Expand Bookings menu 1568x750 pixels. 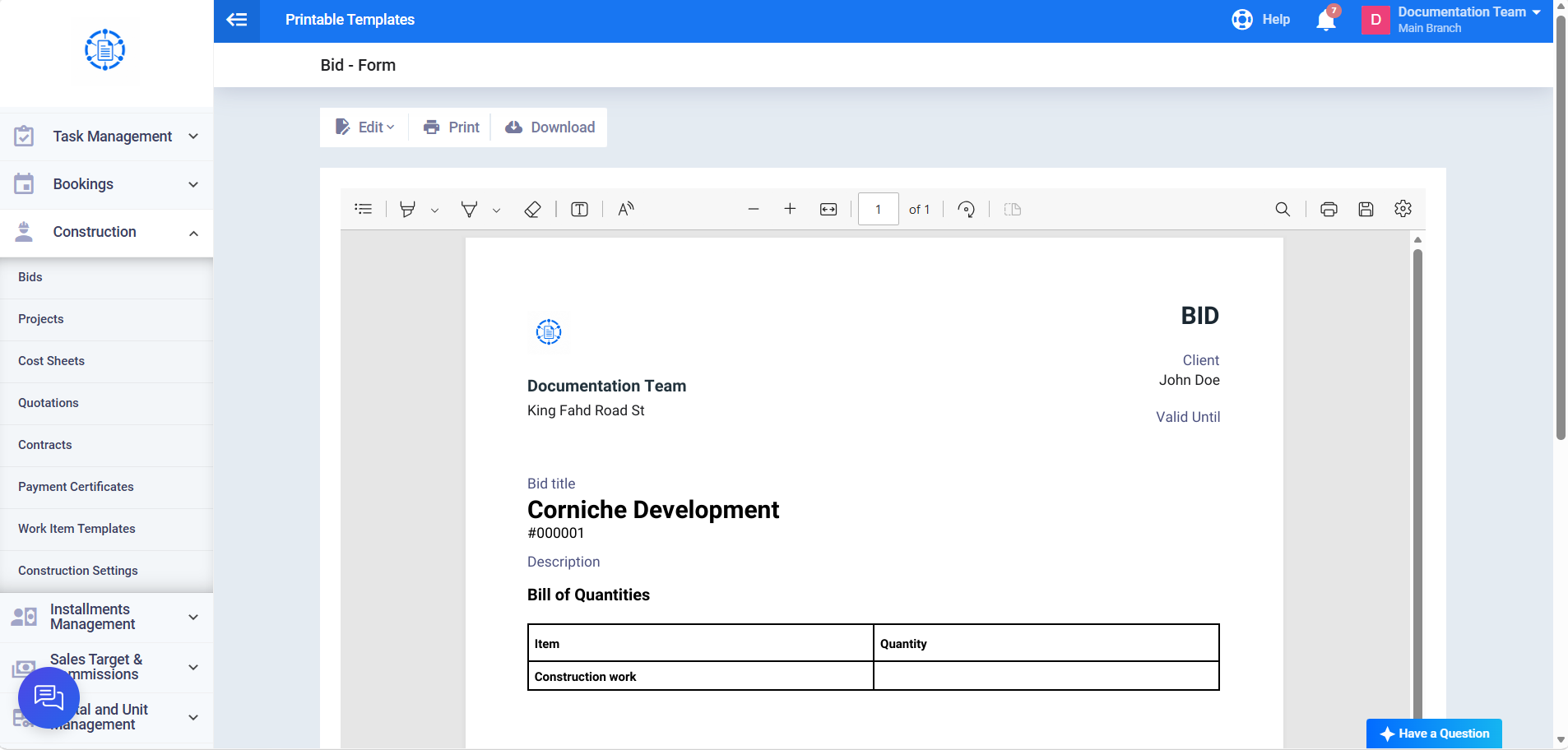click(x=106, y=184)
